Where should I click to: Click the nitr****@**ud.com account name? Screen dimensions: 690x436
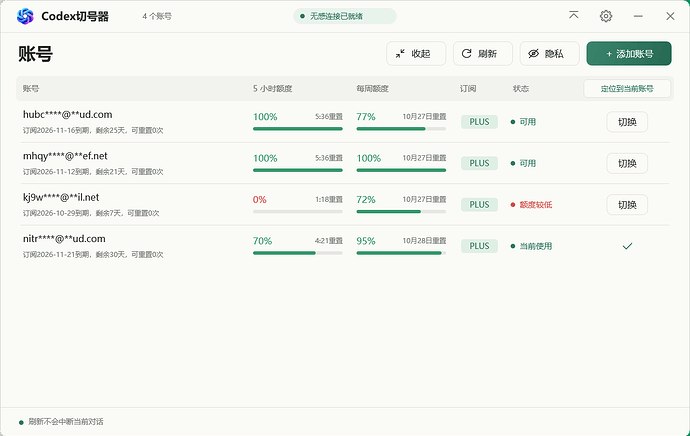[64, 238]
